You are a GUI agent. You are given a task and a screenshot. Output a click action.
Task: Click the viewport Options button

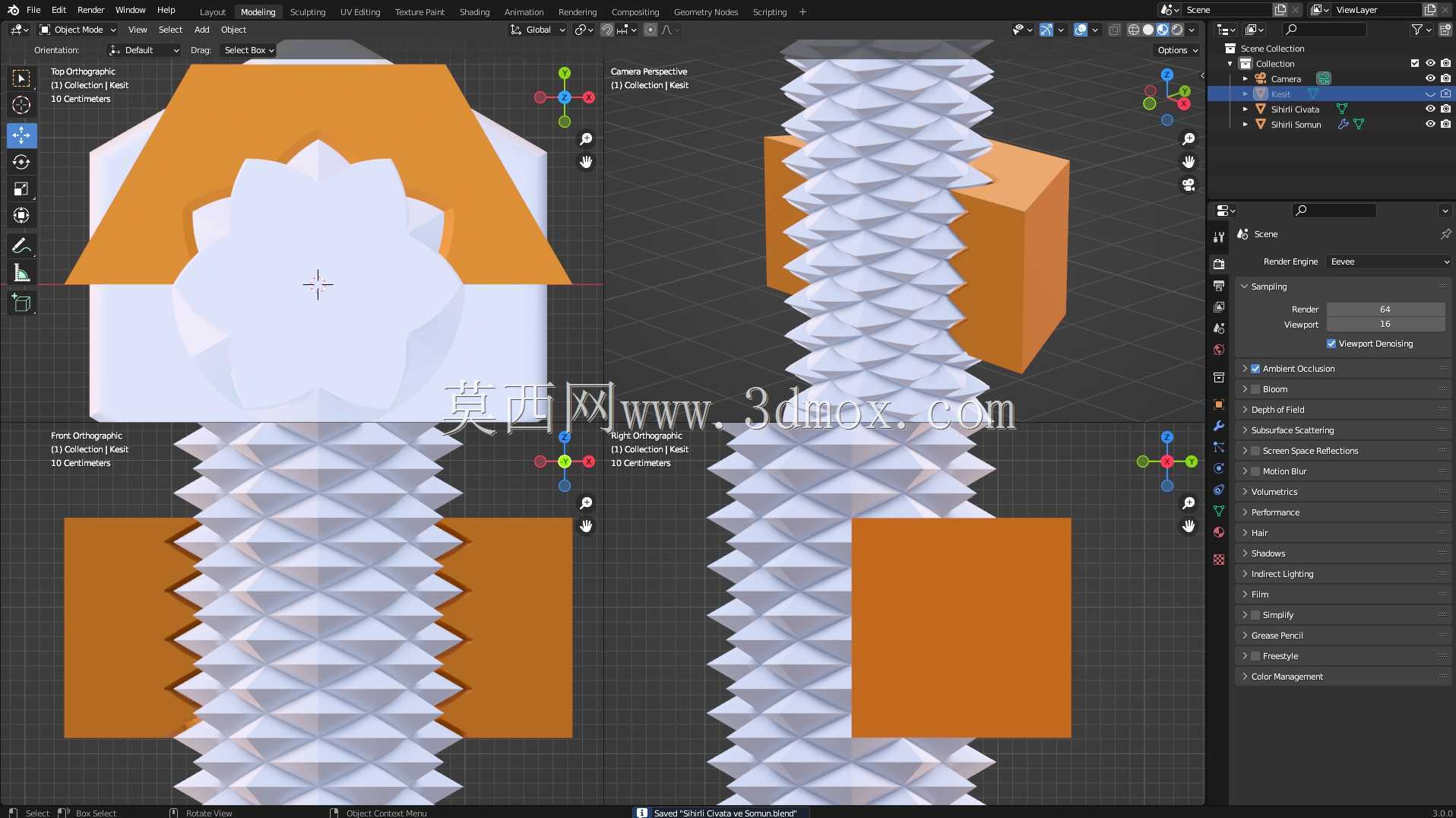pyautogui.click(x=1177, y=50)
